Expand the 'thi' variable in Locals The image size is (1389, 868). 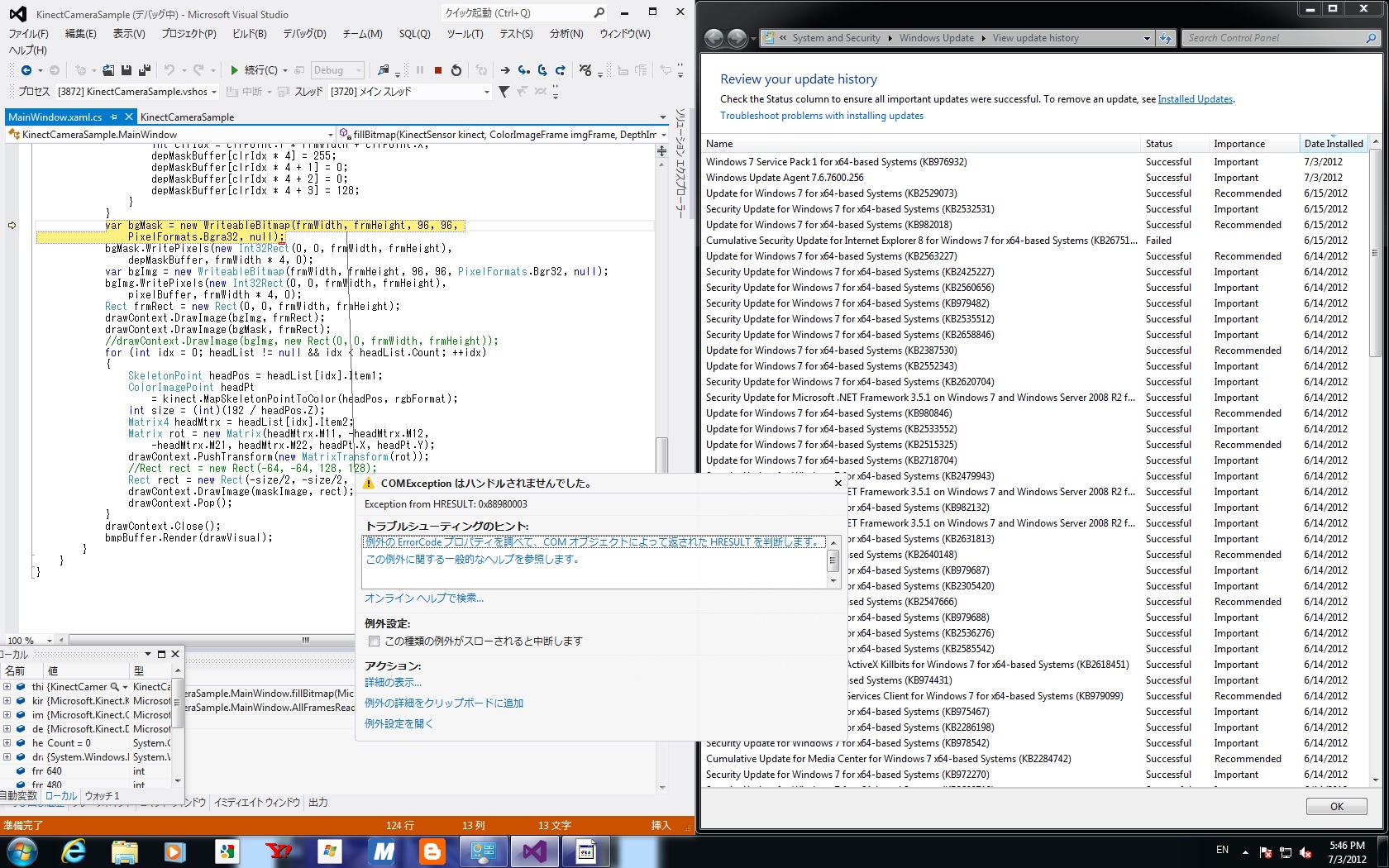pyautogui.click(x=7, y=687)
